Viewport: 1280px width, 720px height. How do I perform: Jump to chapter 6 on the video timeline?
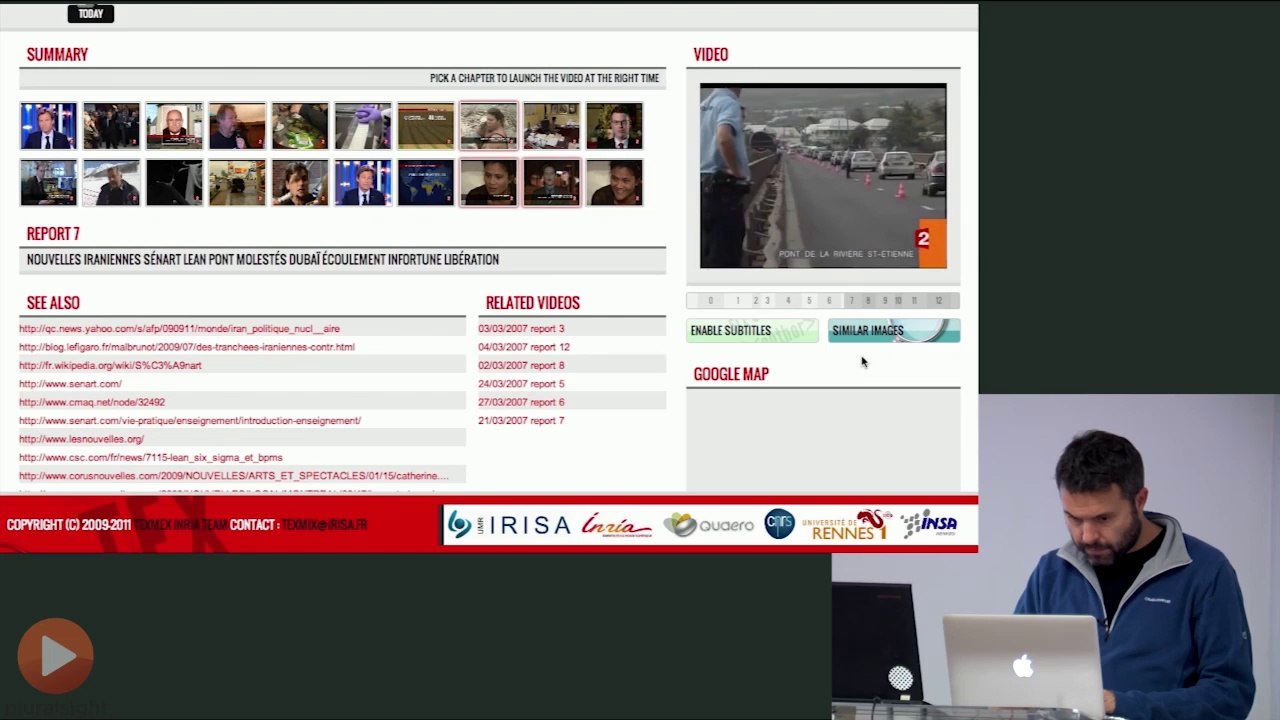829,300
